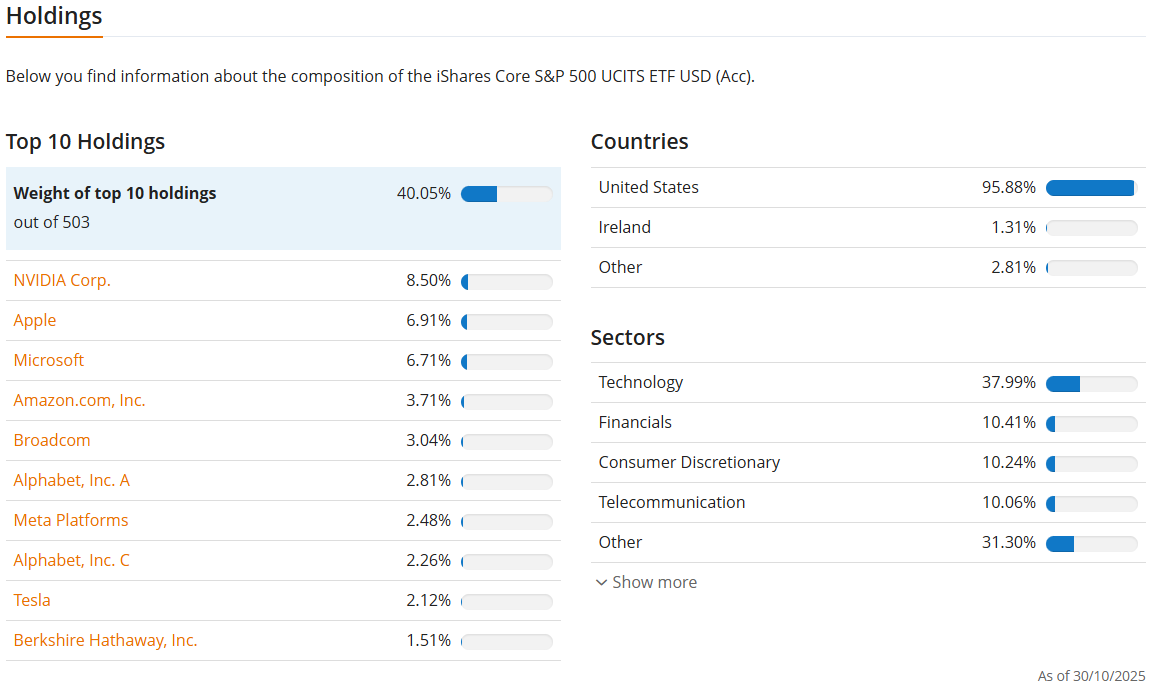Viewport: 1157px width, 690px height.
Task: Select the 10.06% Telecommunication value
Action: point(1009,502)
